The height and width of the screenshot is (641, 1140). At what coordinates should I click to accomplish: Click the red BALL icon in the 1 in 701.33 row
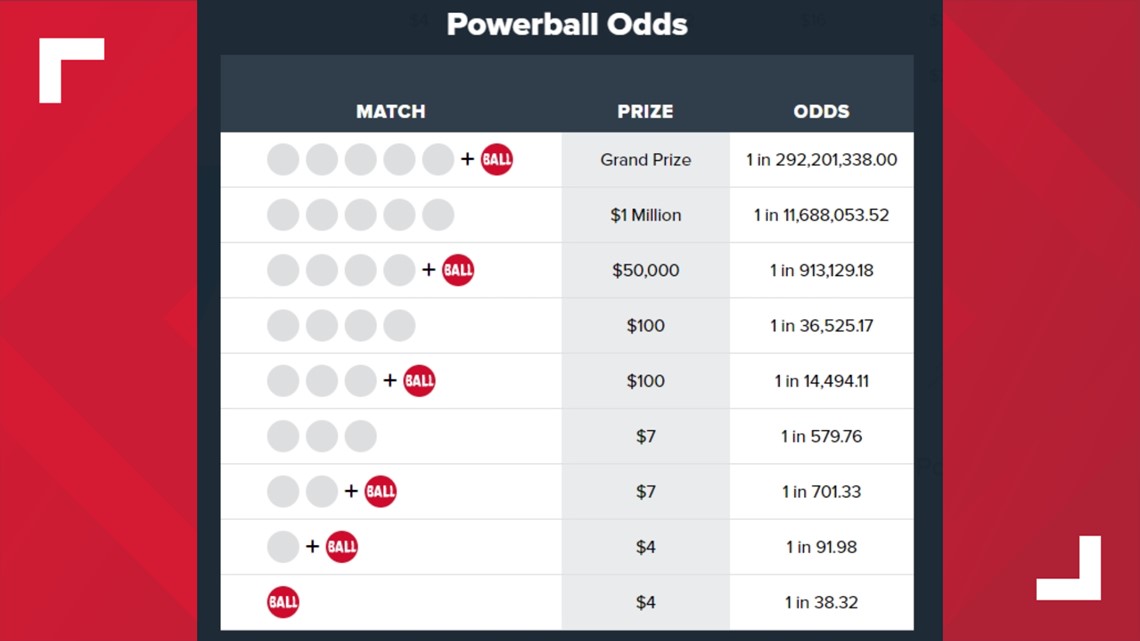(380, 491)
